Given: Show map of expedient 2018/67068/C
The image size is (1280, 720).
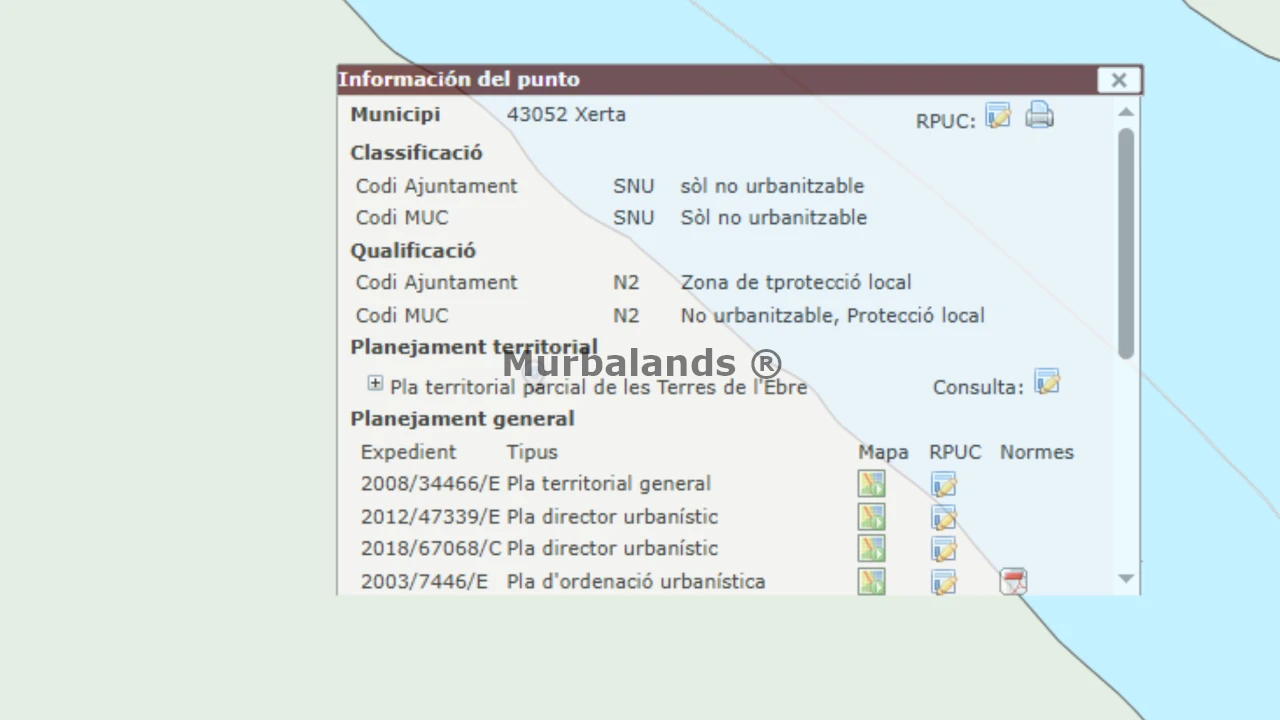Looking at the screenshot, I should [871, 549].
